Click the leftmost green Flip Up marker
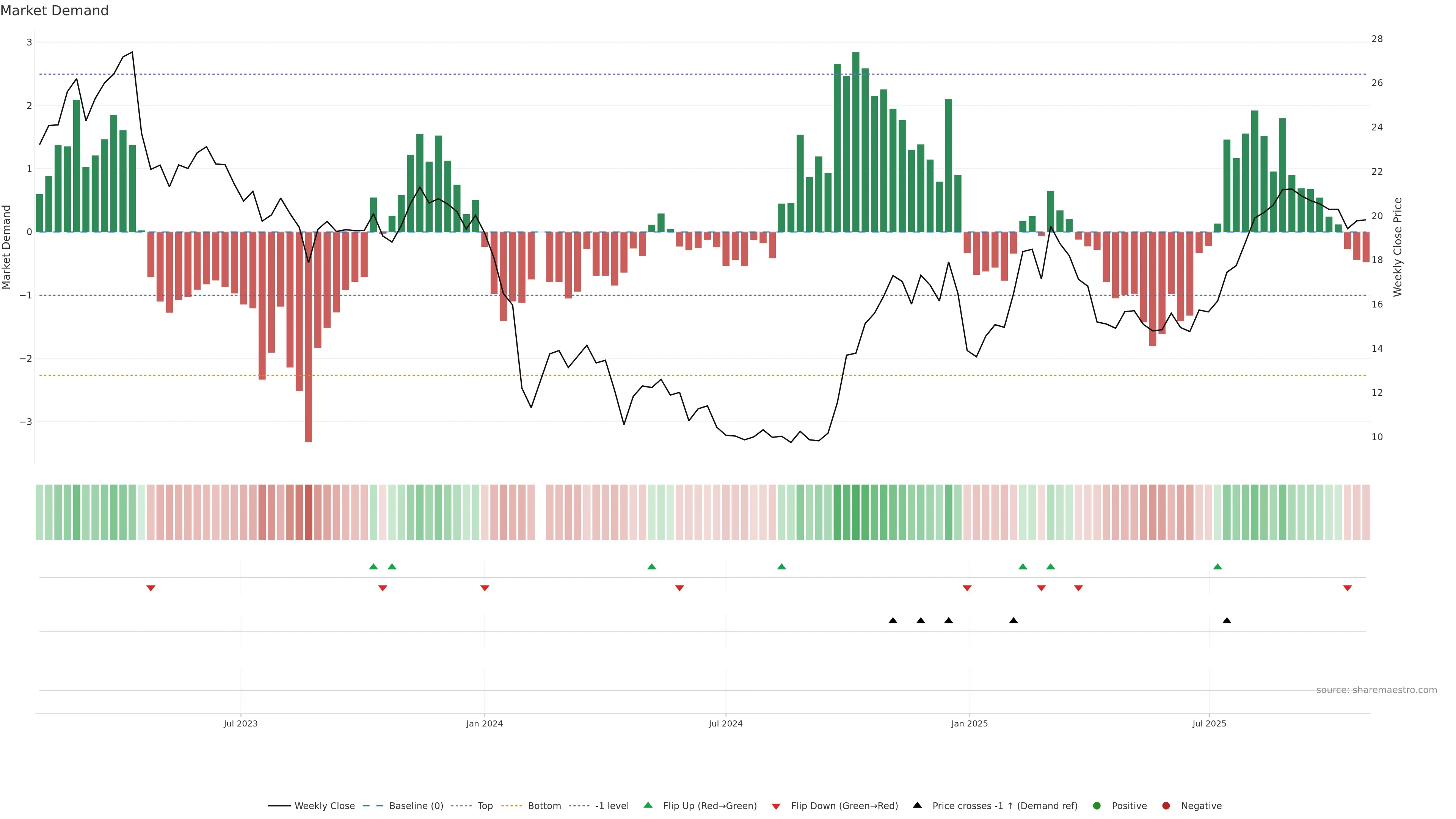This screenshot has height=819, width=1456. tap(373, 566)
